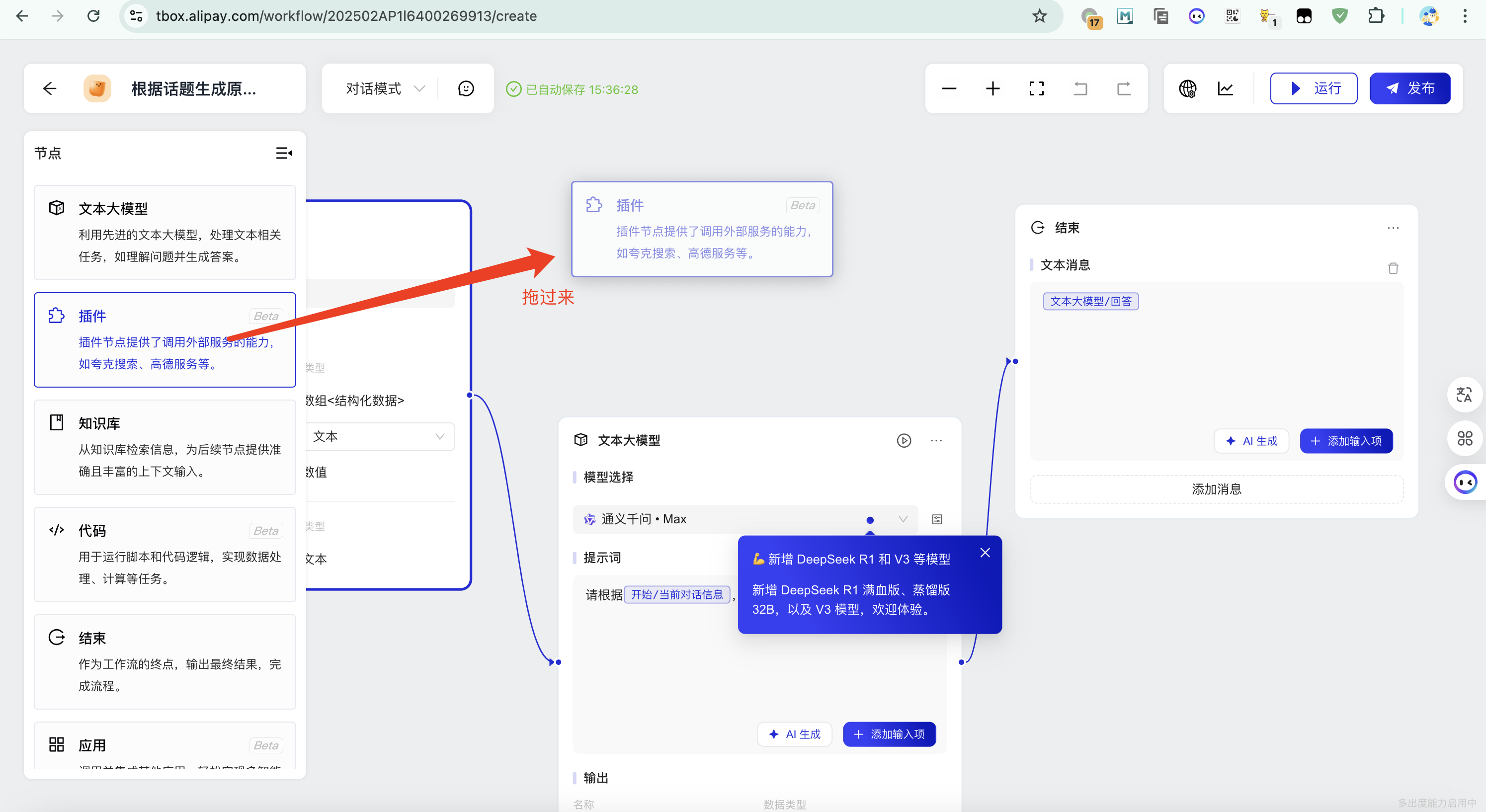This screenshot has width=1486, height=812.
Task: Click the back arrow beside the workflow title
Action: pyautogui.click(x=50, y=89)
